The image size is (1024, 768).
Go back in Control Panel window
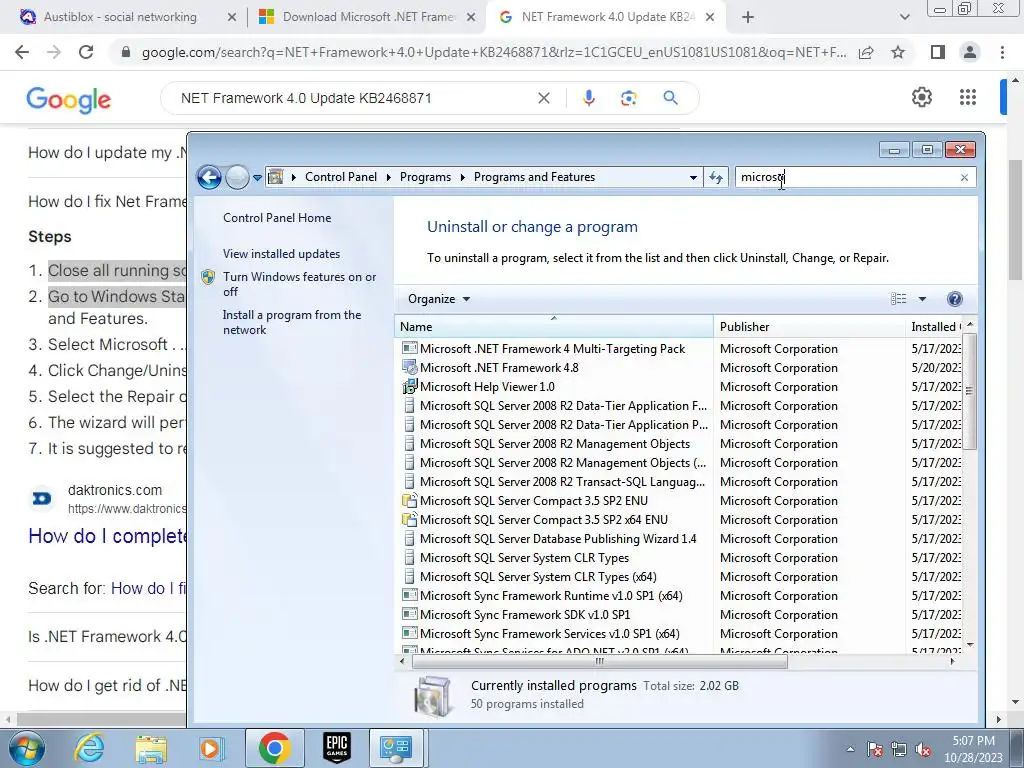pos(209,177)
